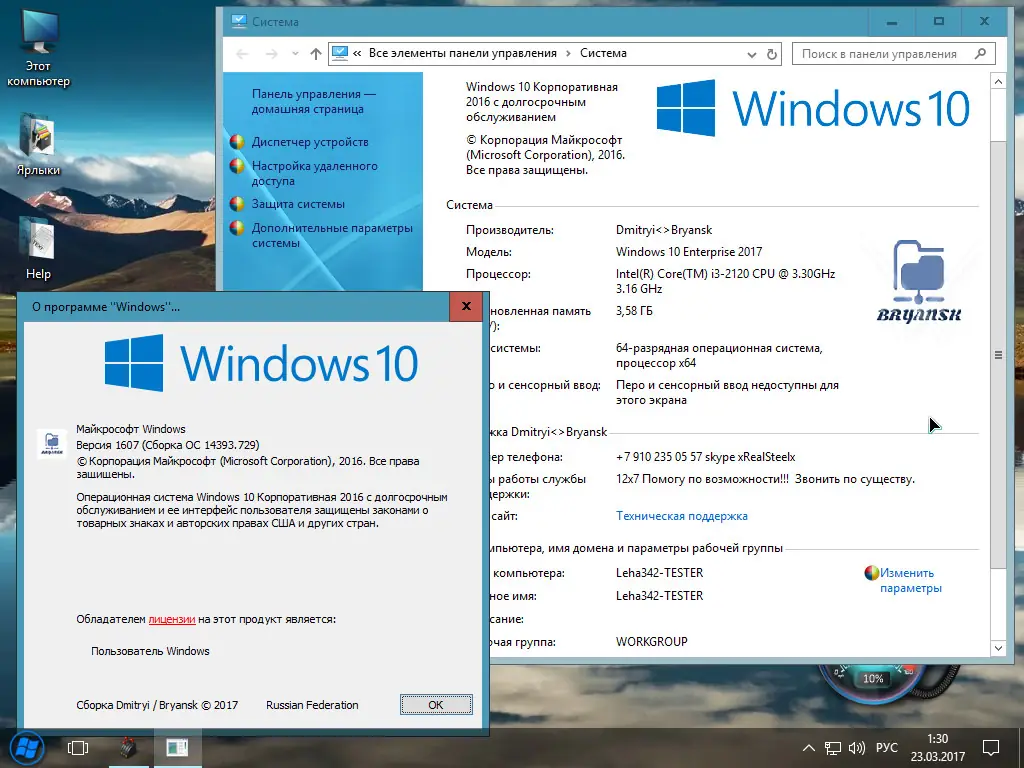Maximize the System window
The image size is (1024, 768).
[x=938, y=22]
